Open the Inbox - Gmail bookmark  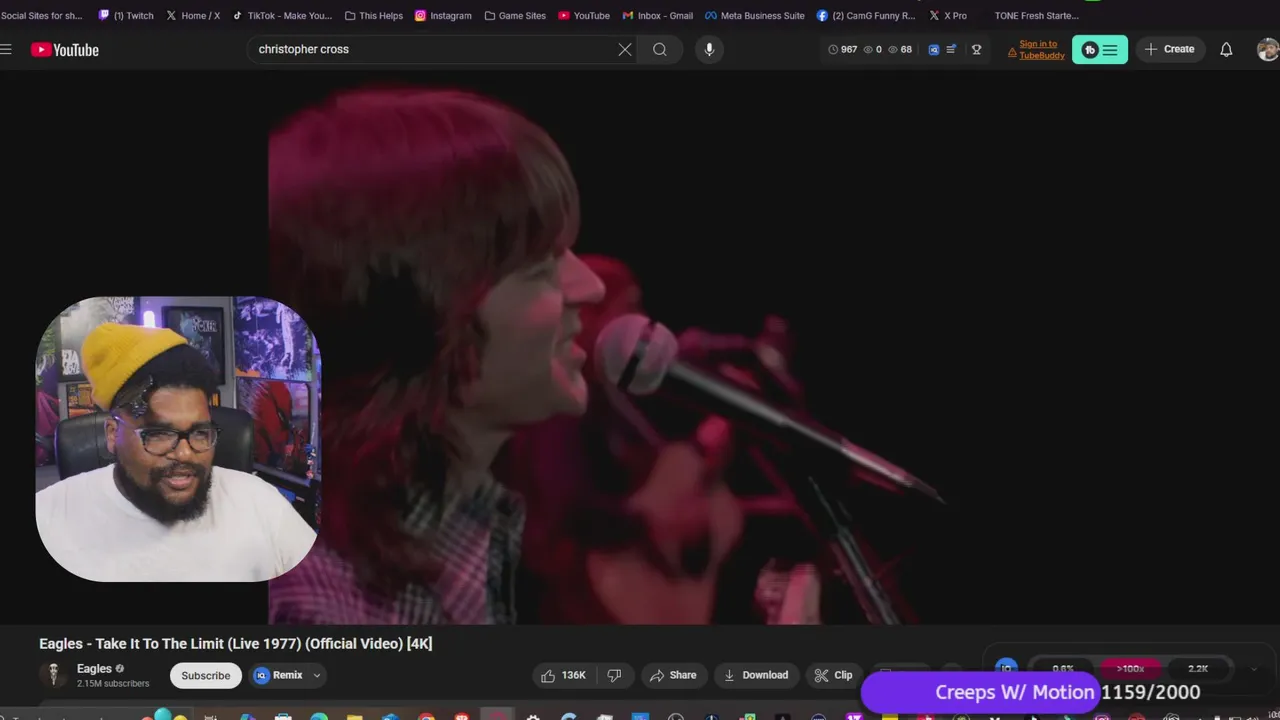click(657, 16)
